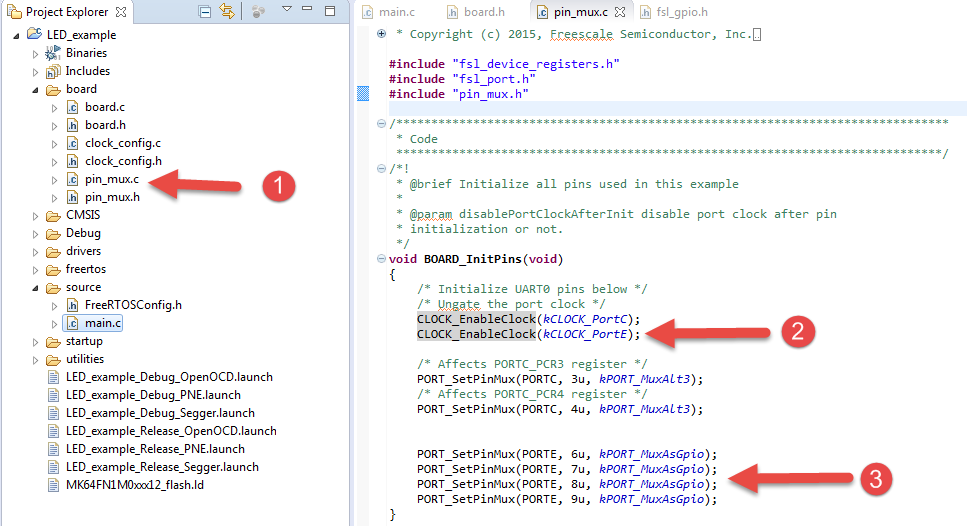The width and height of the screenshot is (967, 526).
Task: Click "fsl_port.h" include string
Action: point(494,79)
